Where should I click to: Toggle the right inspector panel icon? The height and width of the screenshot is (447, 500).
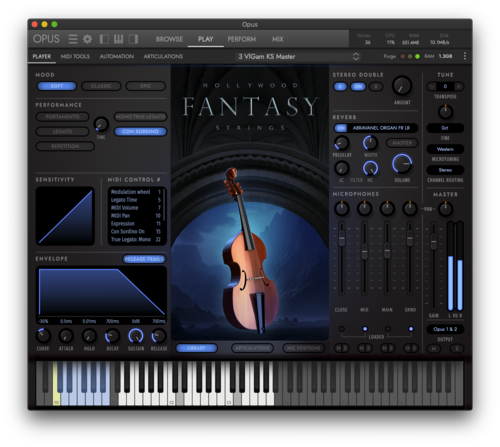[x=133, y=39]
